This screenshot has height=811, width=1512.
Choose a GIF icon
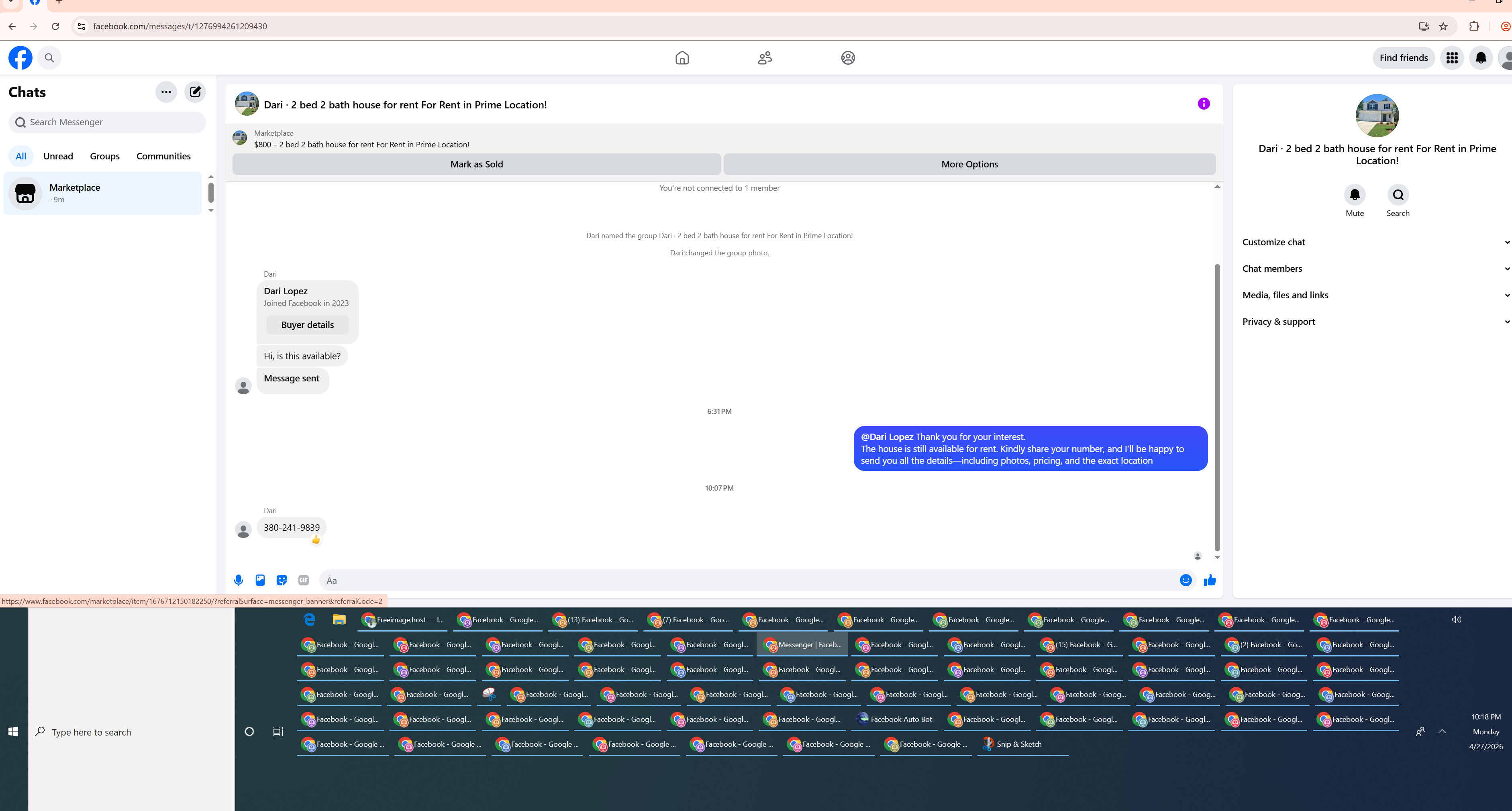304,580
